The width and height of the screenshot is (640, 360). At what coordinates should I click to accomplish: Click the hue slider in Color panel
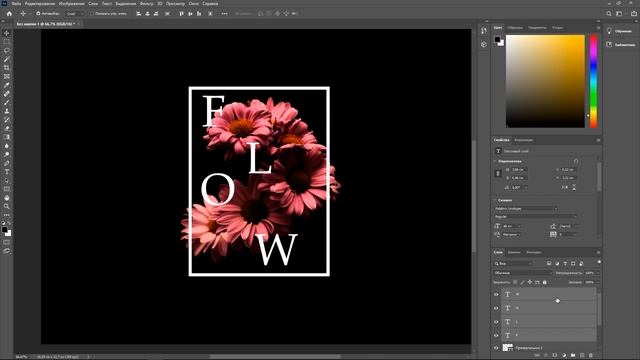click(593, 82)
